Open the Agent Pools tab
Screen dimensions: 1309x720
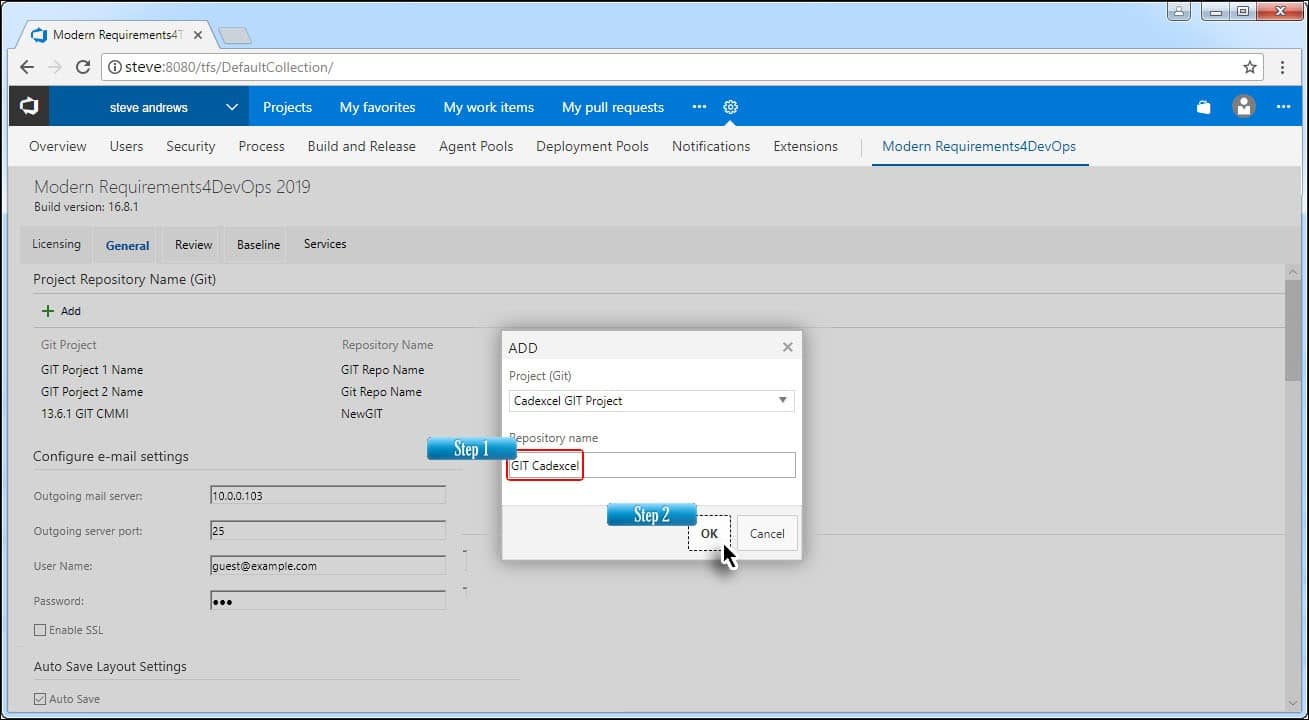(476, 146)
